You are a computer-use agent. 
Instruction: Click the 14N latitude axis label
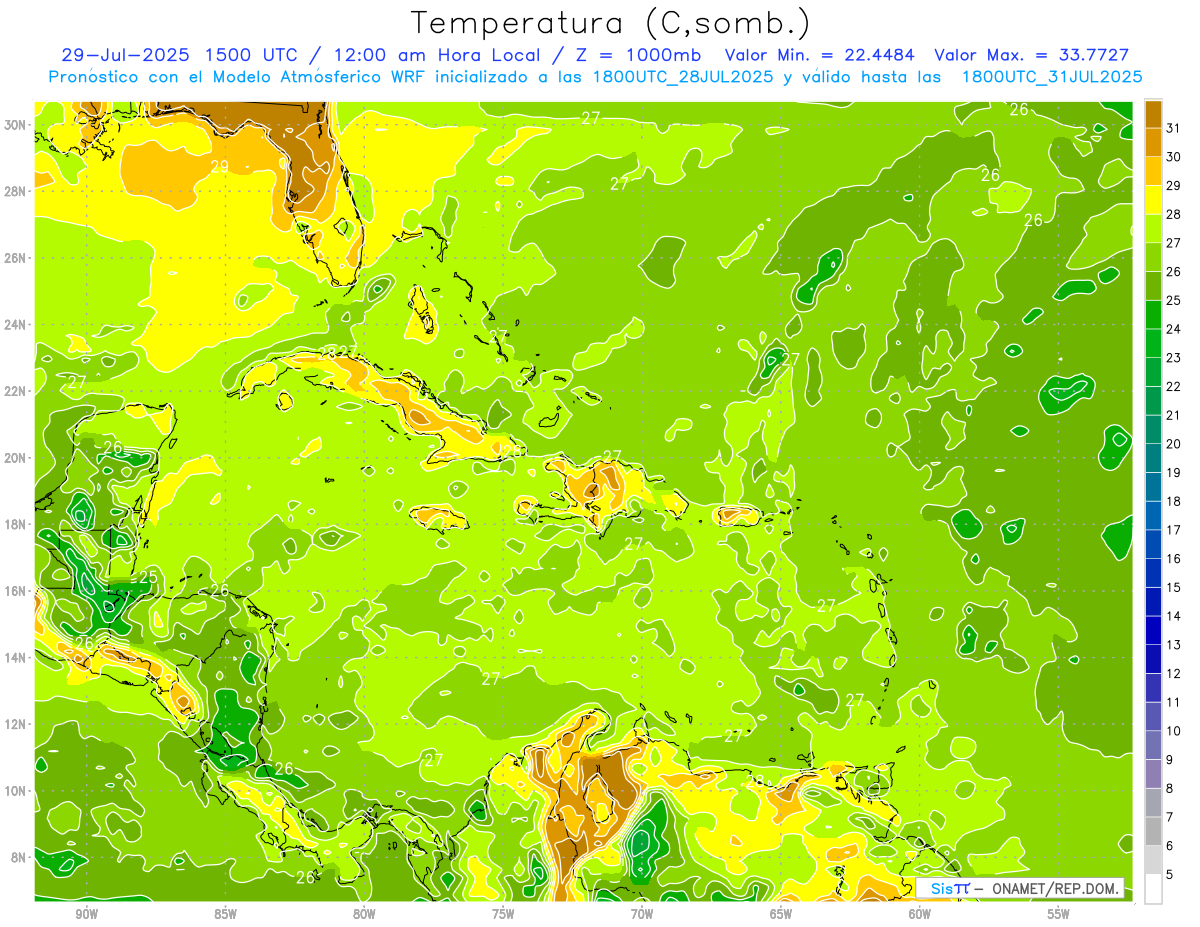coord(16,658)
